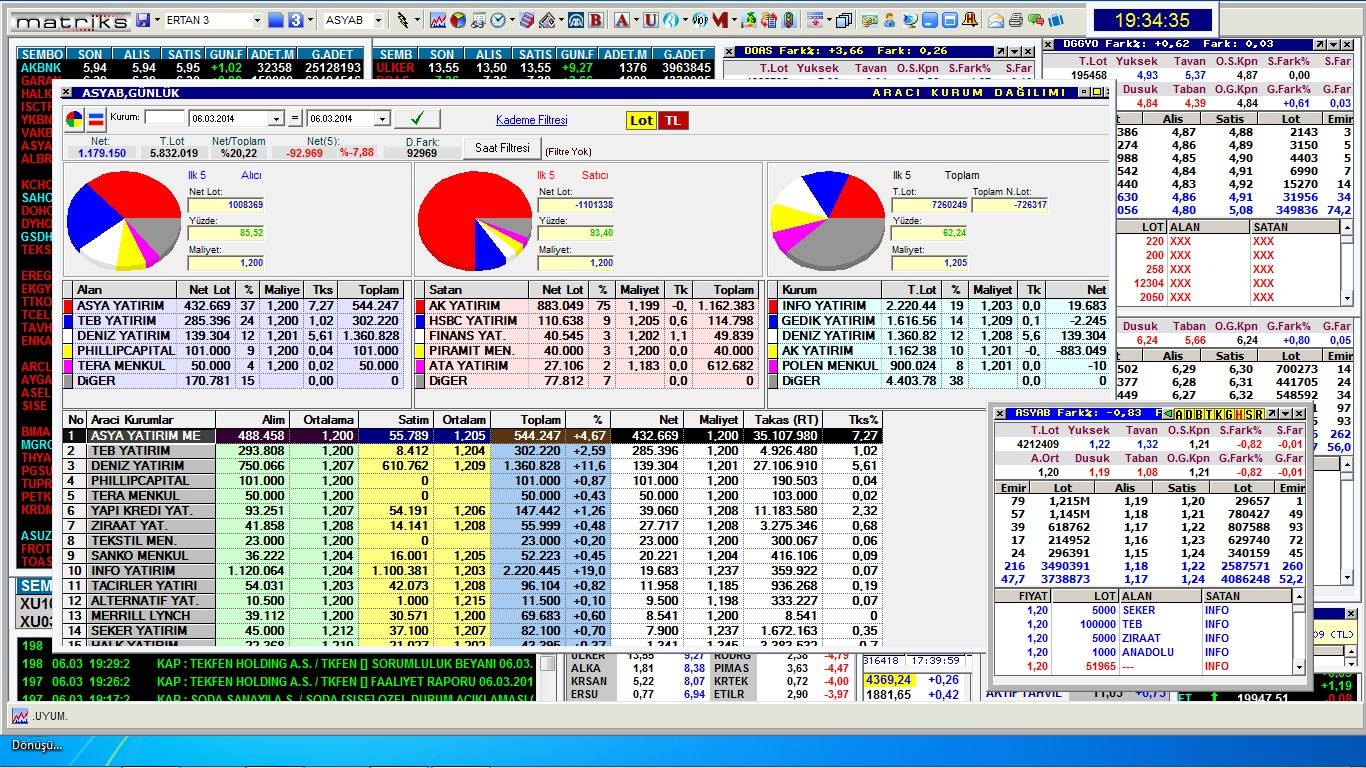Screen dimensions: 1366x768
Task: Show pie chart view in ASYAB window
Action: click(x=75, y=120)
